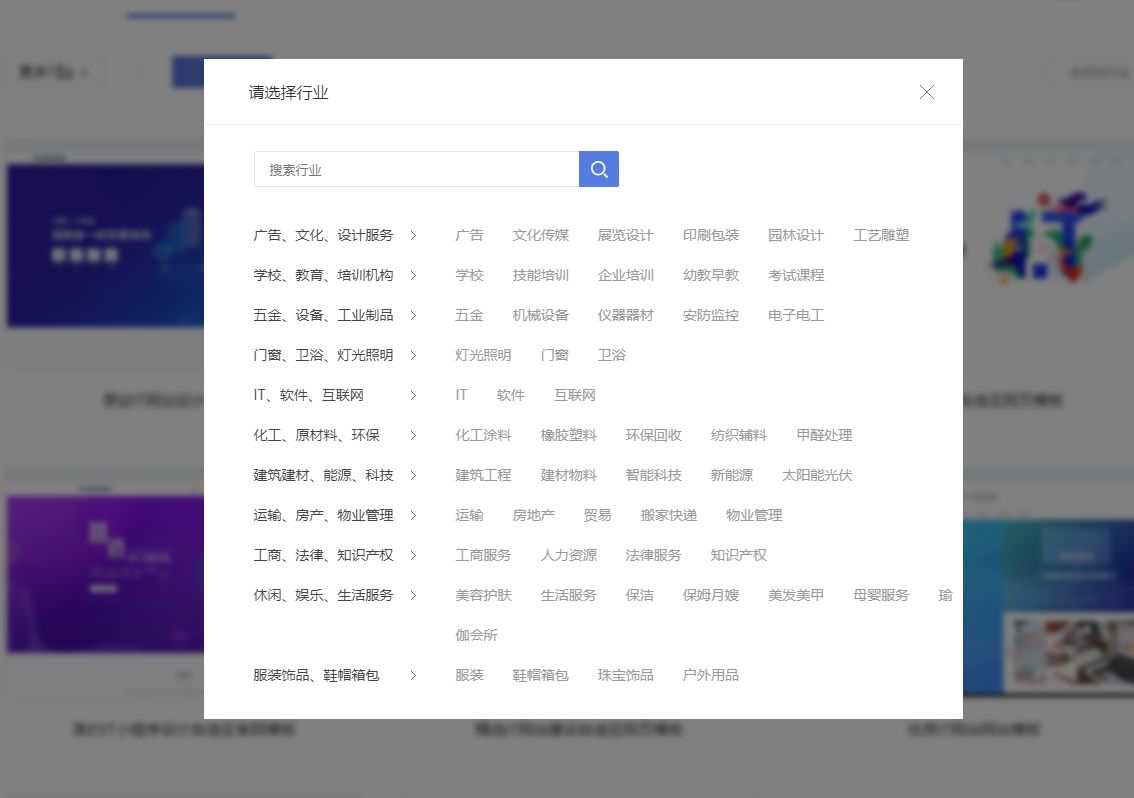
Task: Choose the 珠宝饰品 industry
Action: point(625,675)
